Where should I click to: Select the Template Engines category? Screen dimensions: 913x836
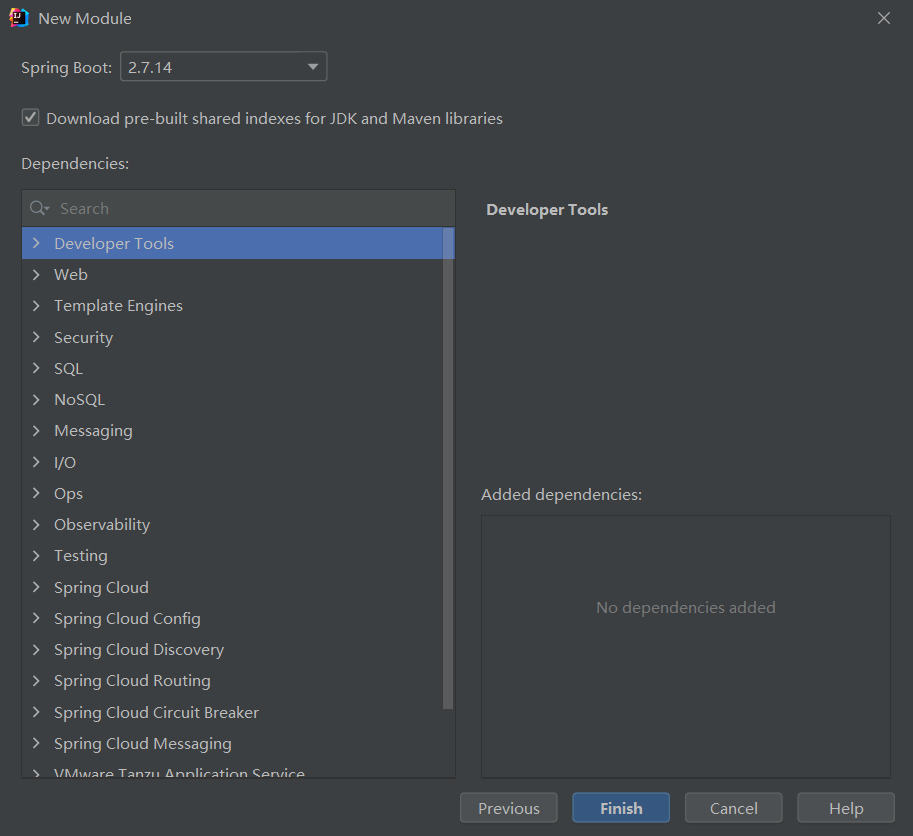(x=118, y=306)
